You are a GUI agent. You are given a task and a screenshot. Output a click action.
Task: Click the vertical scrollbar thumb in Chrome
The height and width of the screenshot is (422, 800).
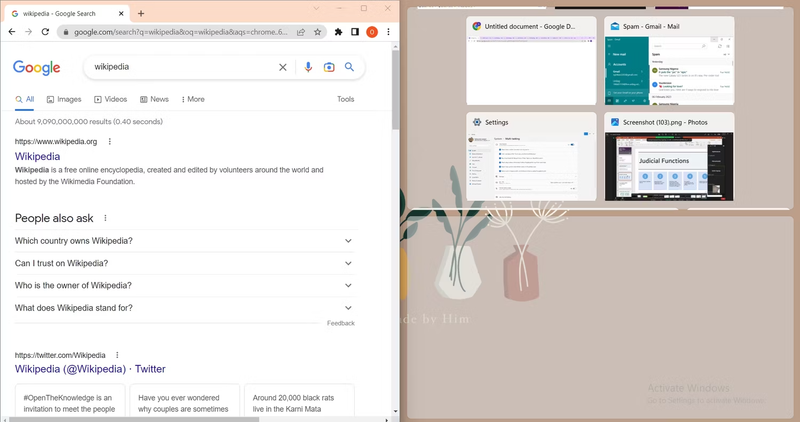[395, 89]
